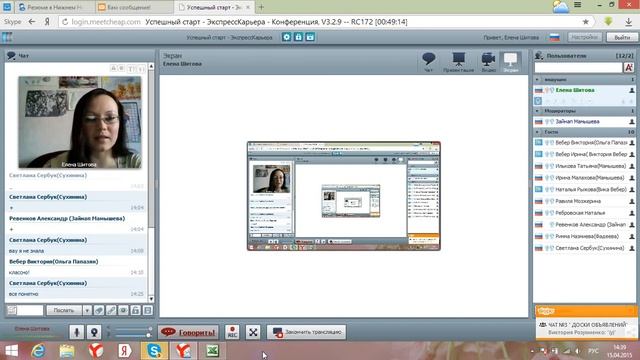Adjust the lower volume slider in bottom bar
The height and width of the screenshot is (360, 640).
pos(132,335)
